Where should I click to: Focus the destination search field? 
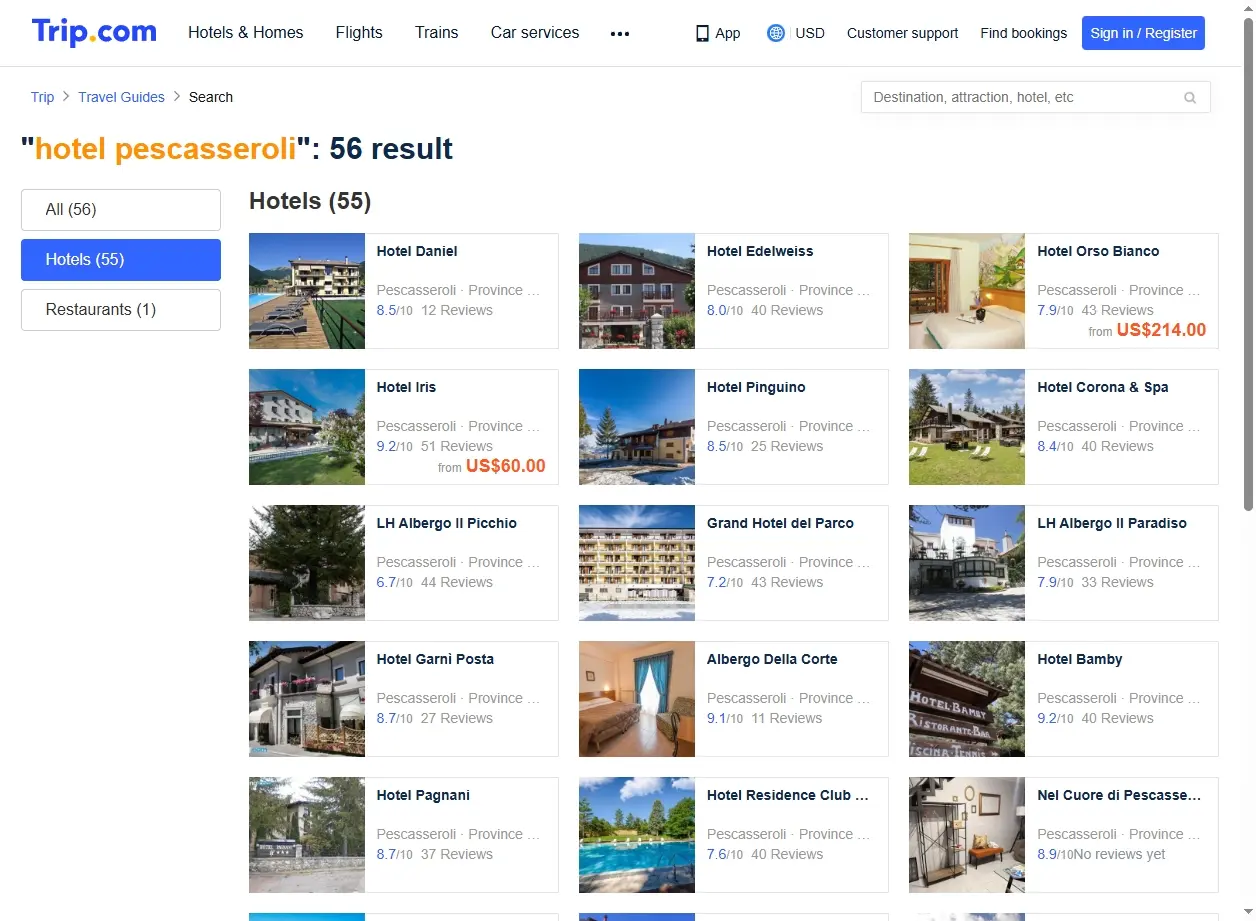tap(1036, 97)
